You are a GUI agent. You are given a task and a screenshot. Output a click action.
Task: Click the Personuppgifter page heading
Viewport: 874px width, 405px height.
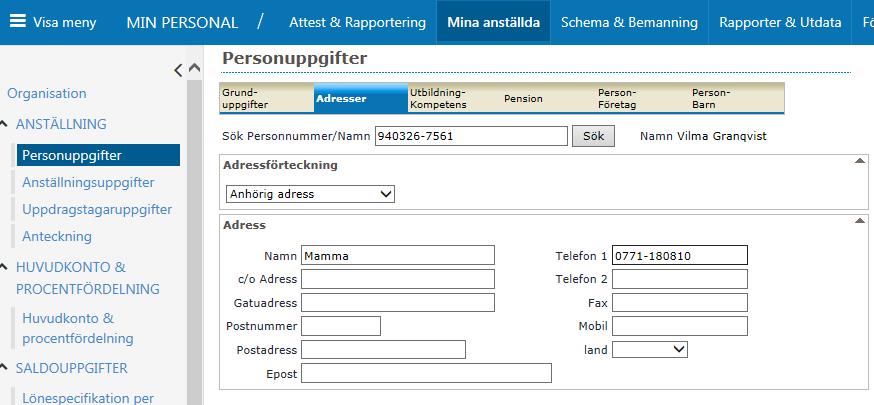coord(294,58)
